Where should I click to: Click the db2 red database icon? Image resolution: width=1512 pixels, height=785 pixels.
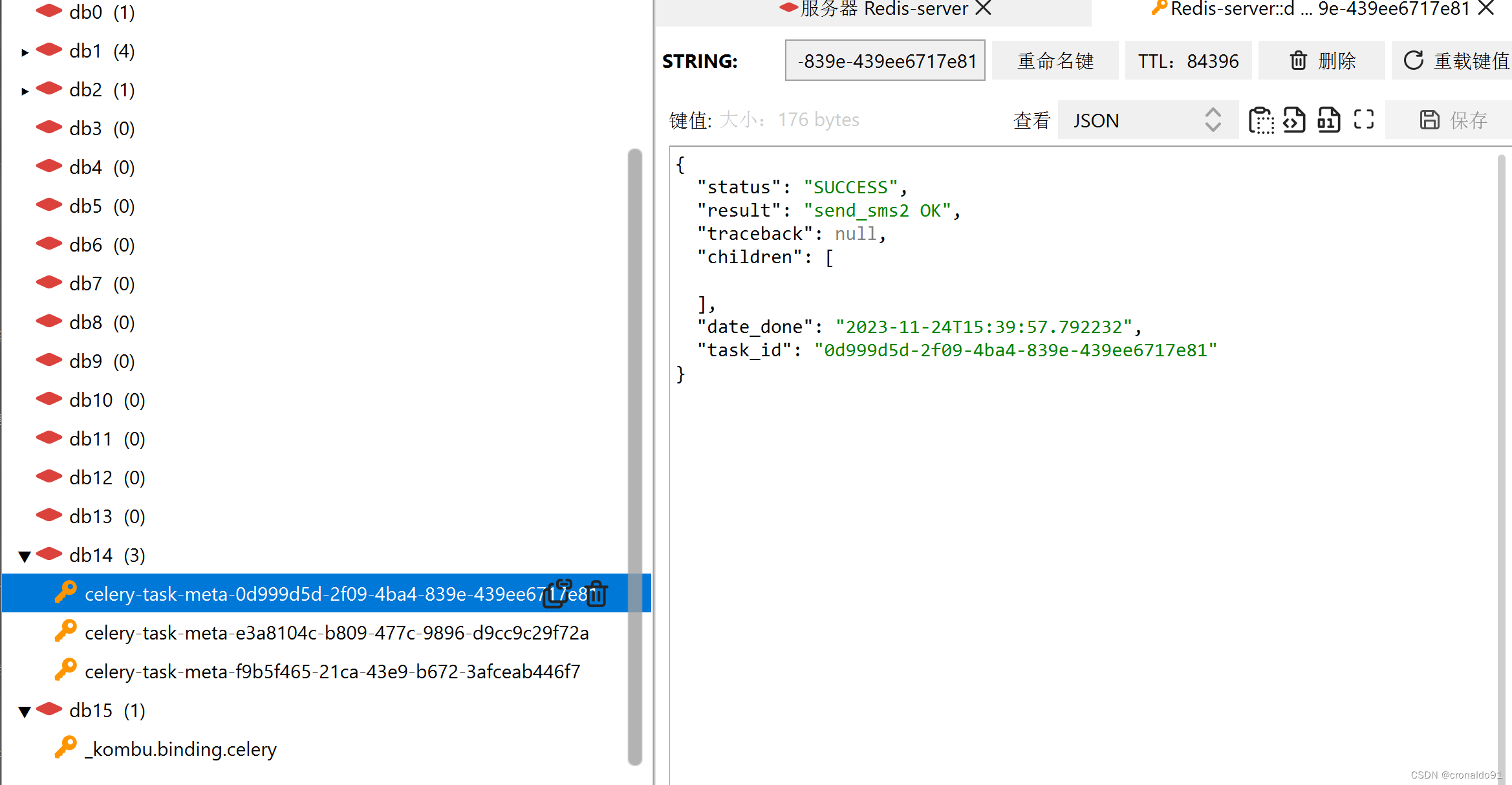(x=49, y=89)
